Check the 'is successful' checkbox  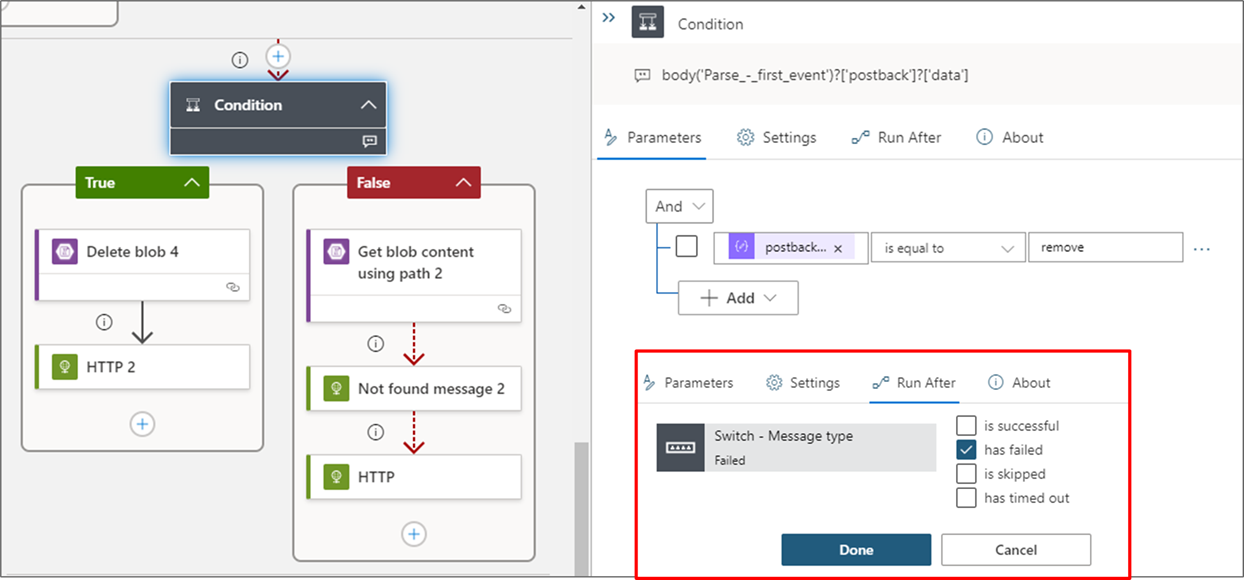tap(966, 426)
